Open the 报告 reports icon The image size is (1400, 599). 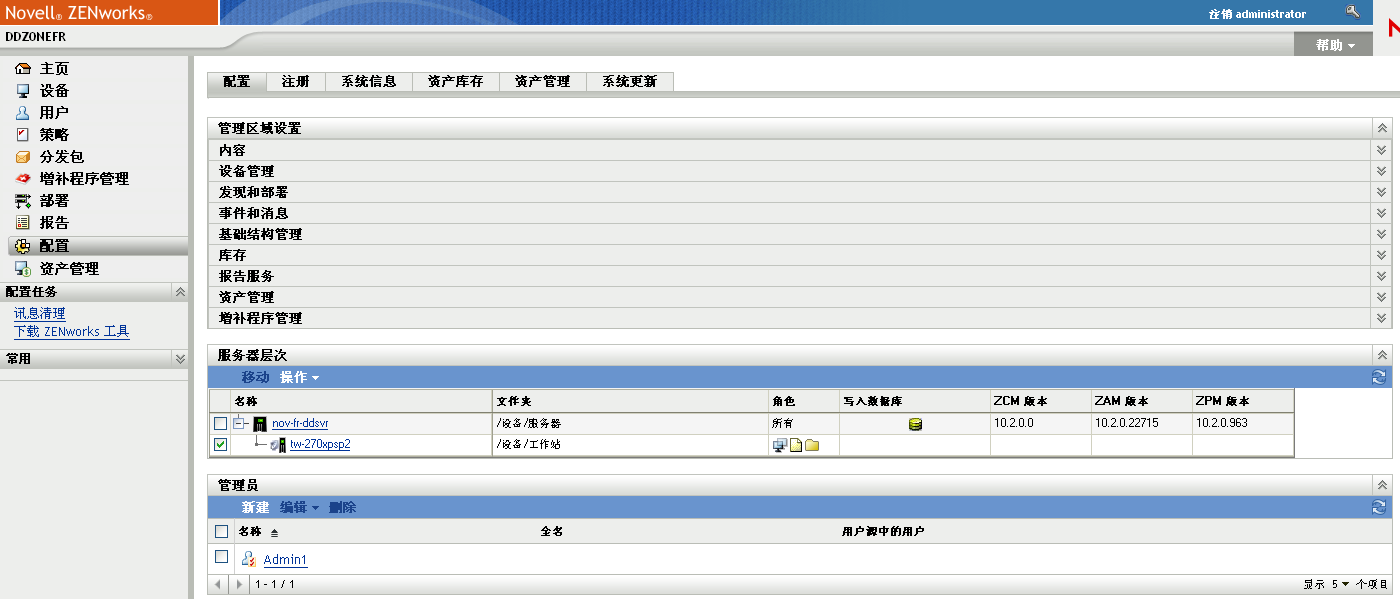tap(23, 223)
